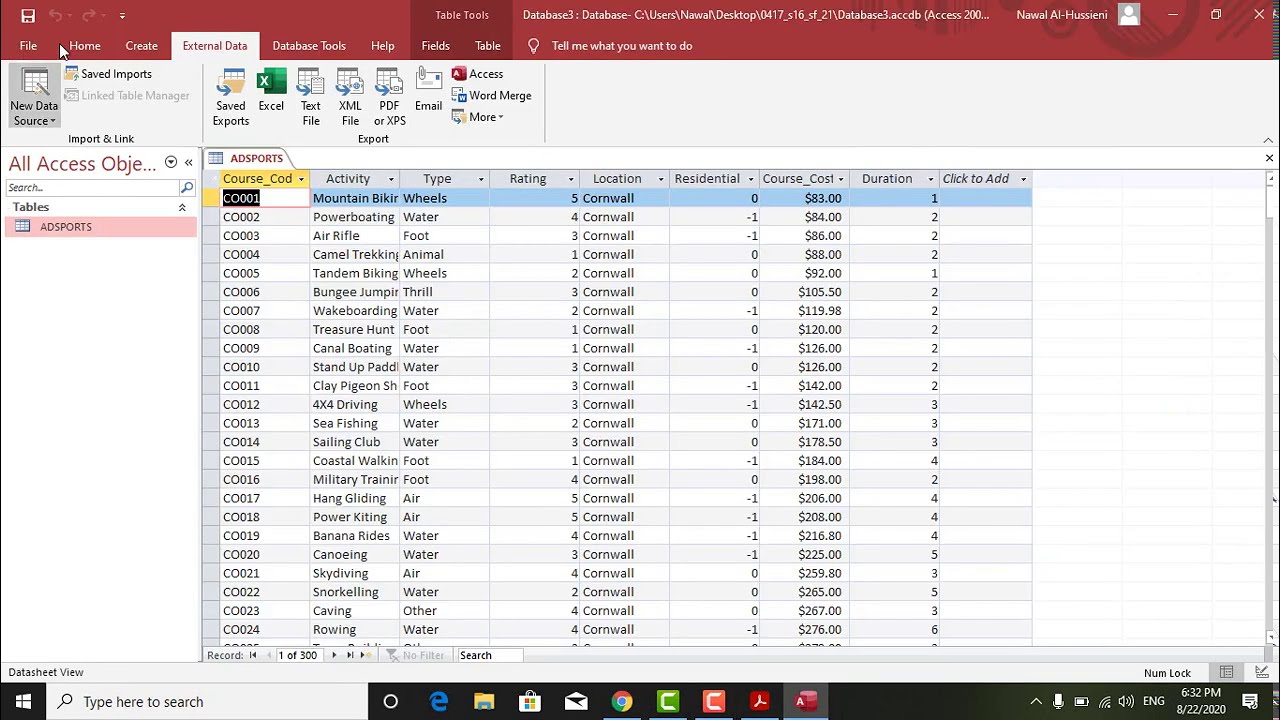Open Activity column filter dropdown
Screen dimensions: 1280x720
coord(391,179)
